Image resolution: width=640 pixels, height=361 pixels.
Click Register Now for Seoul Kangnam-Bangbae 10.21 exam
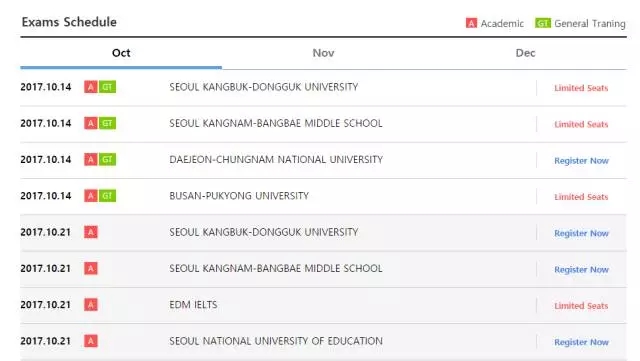pos(581,270)
